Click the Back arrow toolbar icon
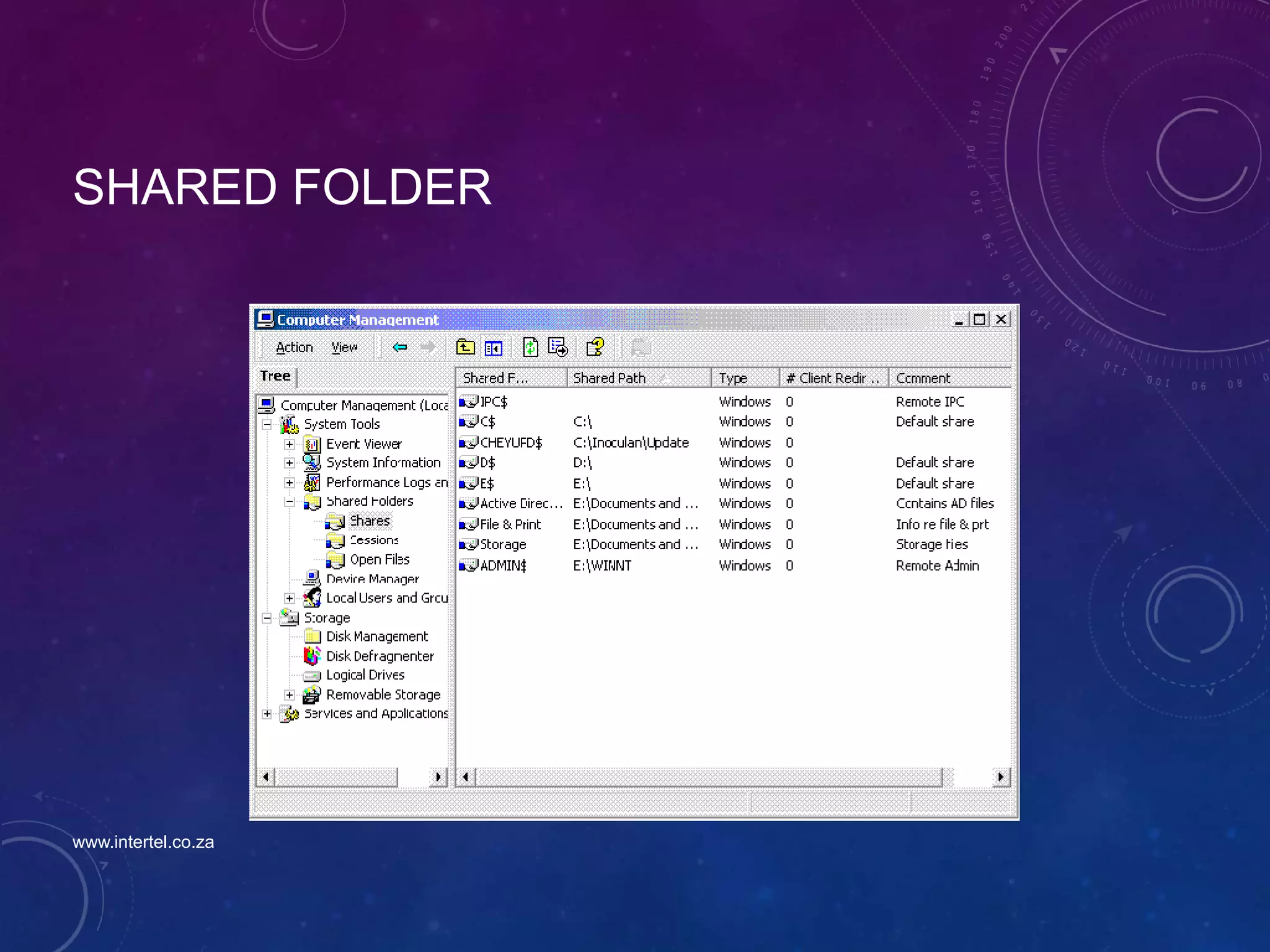This screenshot has width=1270, height=952. (400, 347)
